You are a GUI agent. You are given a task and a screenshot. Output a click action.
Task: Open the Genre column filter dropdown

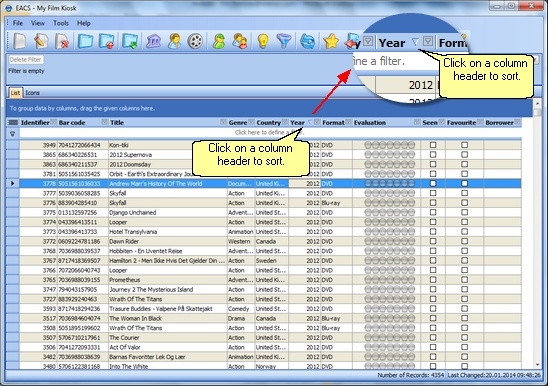[x=251, y=122]
